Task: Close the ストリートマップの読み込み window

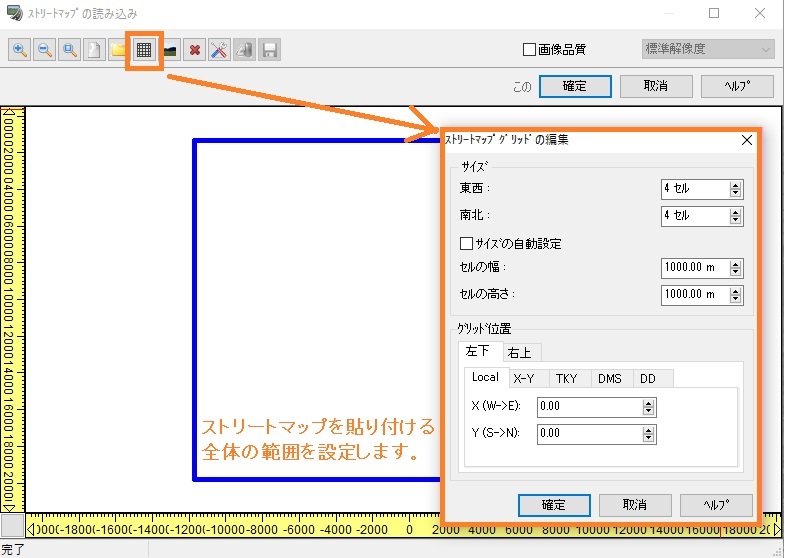Action: point(760,13)
